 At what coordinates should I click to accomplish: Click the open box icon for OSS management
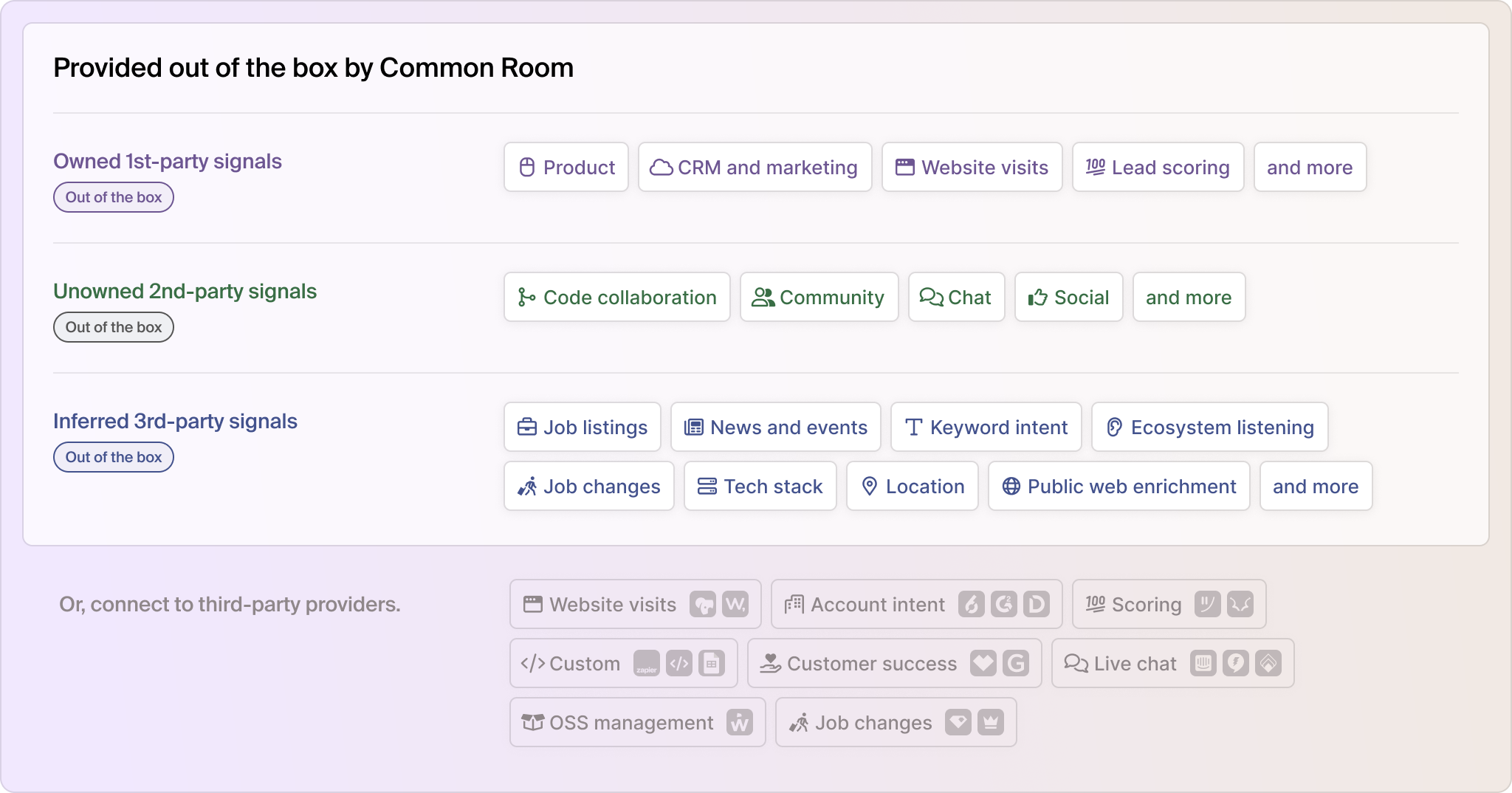click(533, 723)
